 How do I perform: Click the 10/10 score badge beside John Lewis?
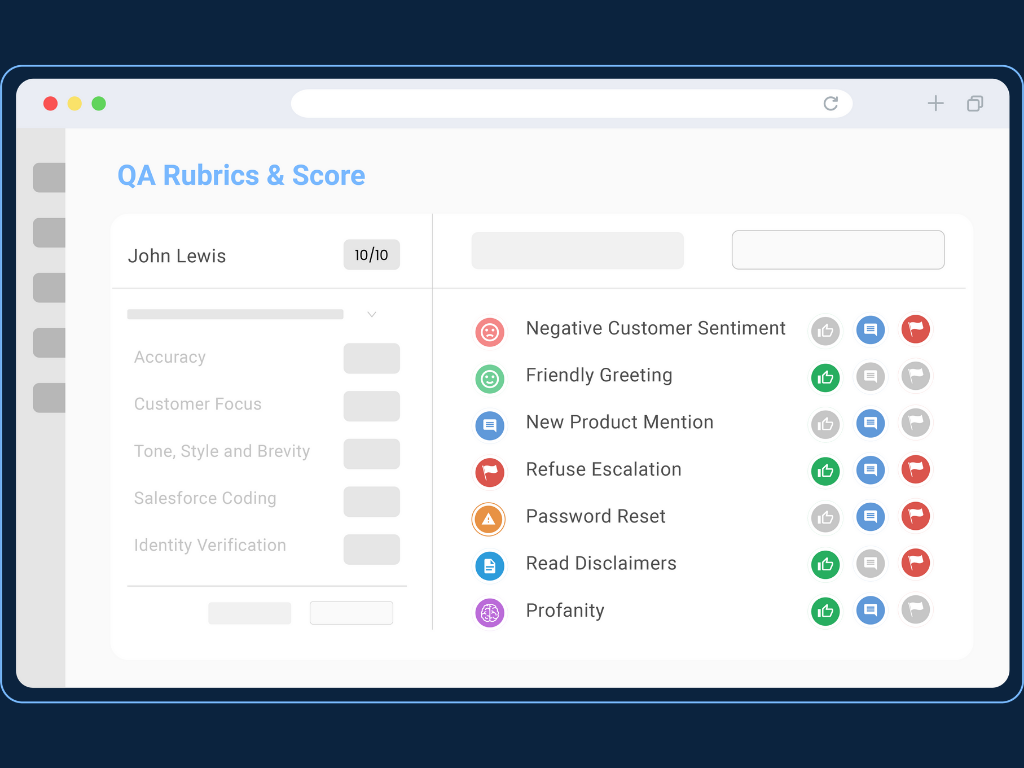click(x=371, y=255)
